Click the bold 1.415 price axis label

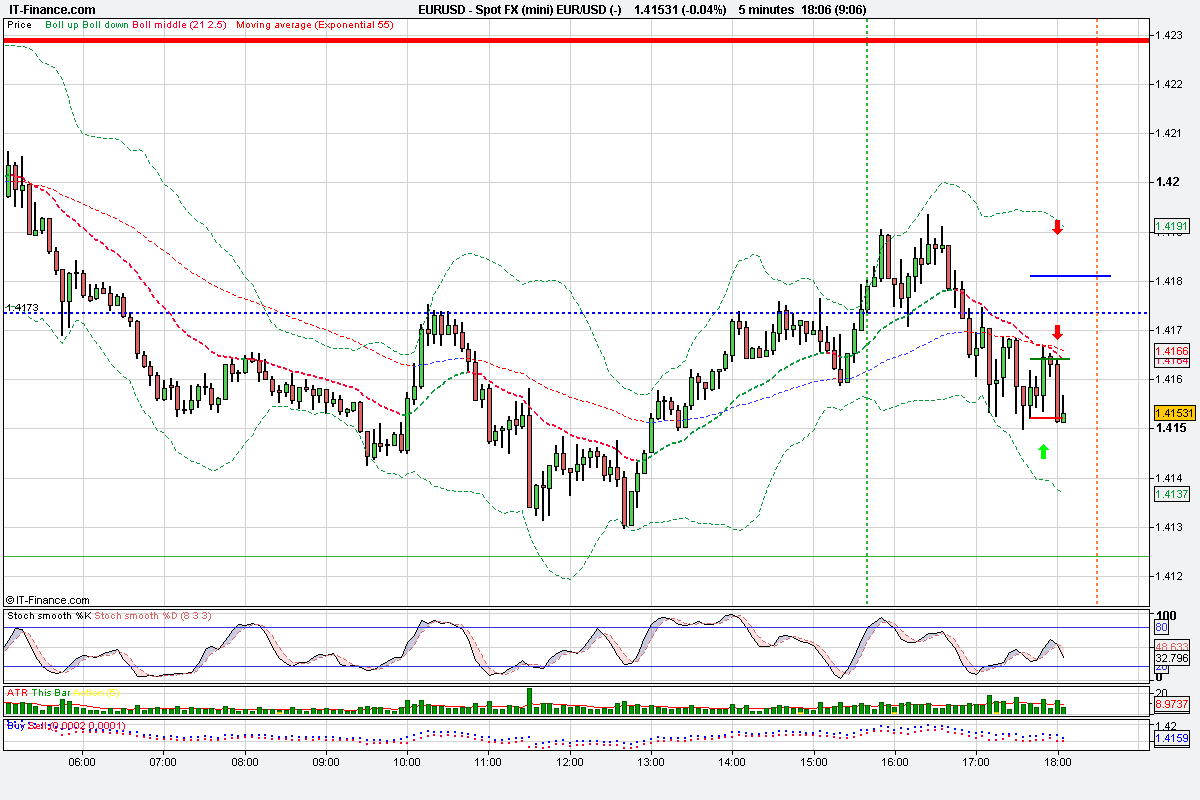click(1170, 429)
